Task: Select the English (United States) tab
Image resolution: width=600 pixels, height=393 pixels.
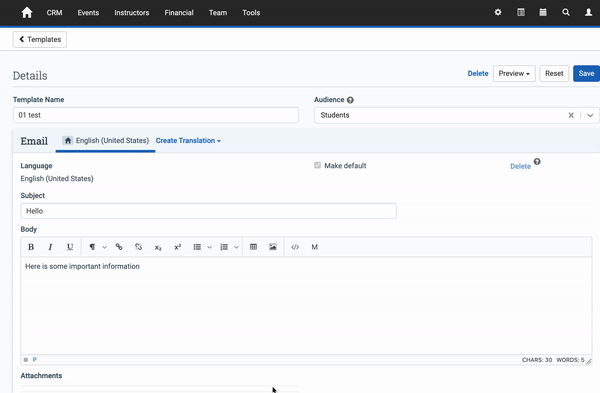Action: [106, 140]
